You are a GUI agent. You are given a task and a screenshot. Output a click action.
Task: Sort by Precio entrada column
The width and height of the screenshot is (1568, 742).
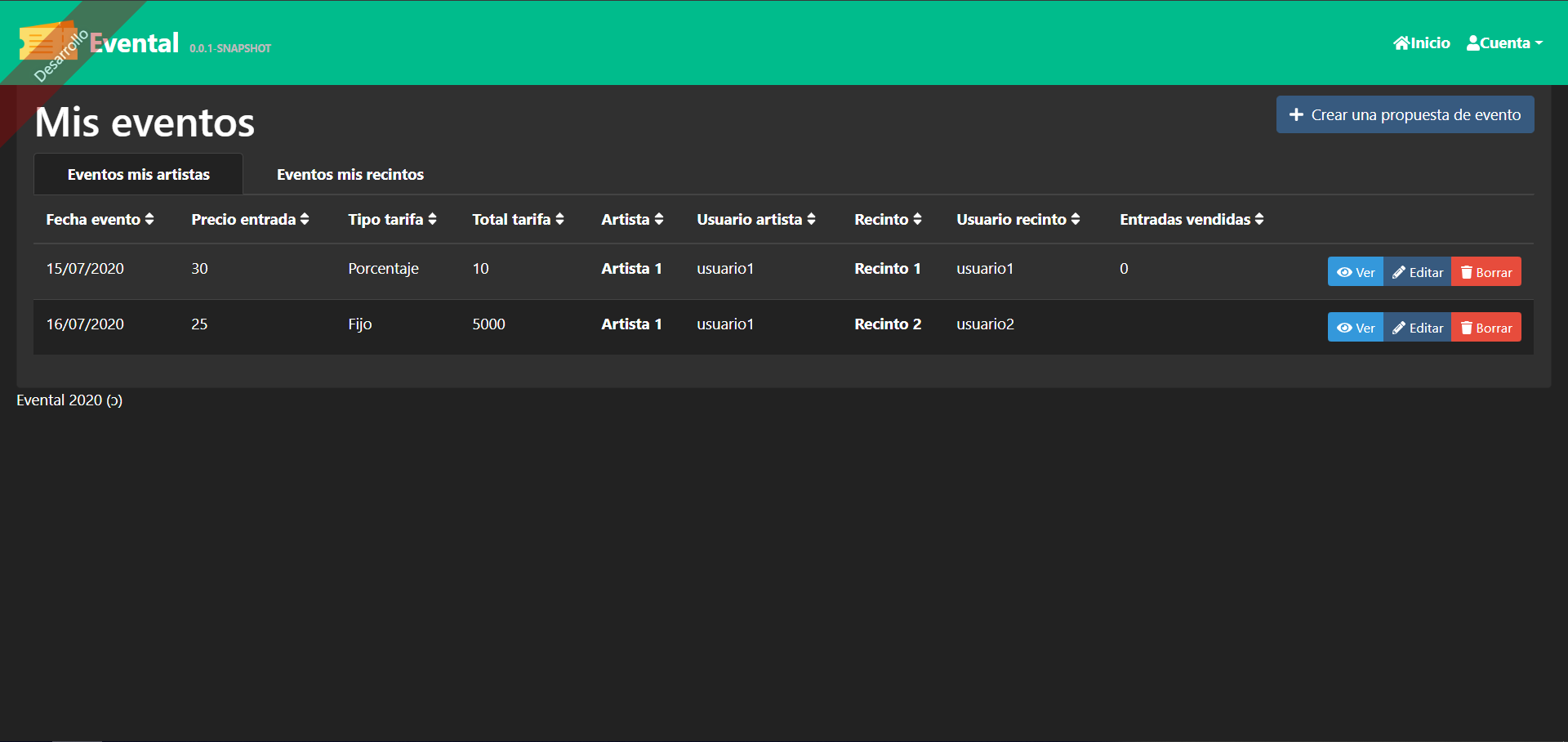[250, 220]
